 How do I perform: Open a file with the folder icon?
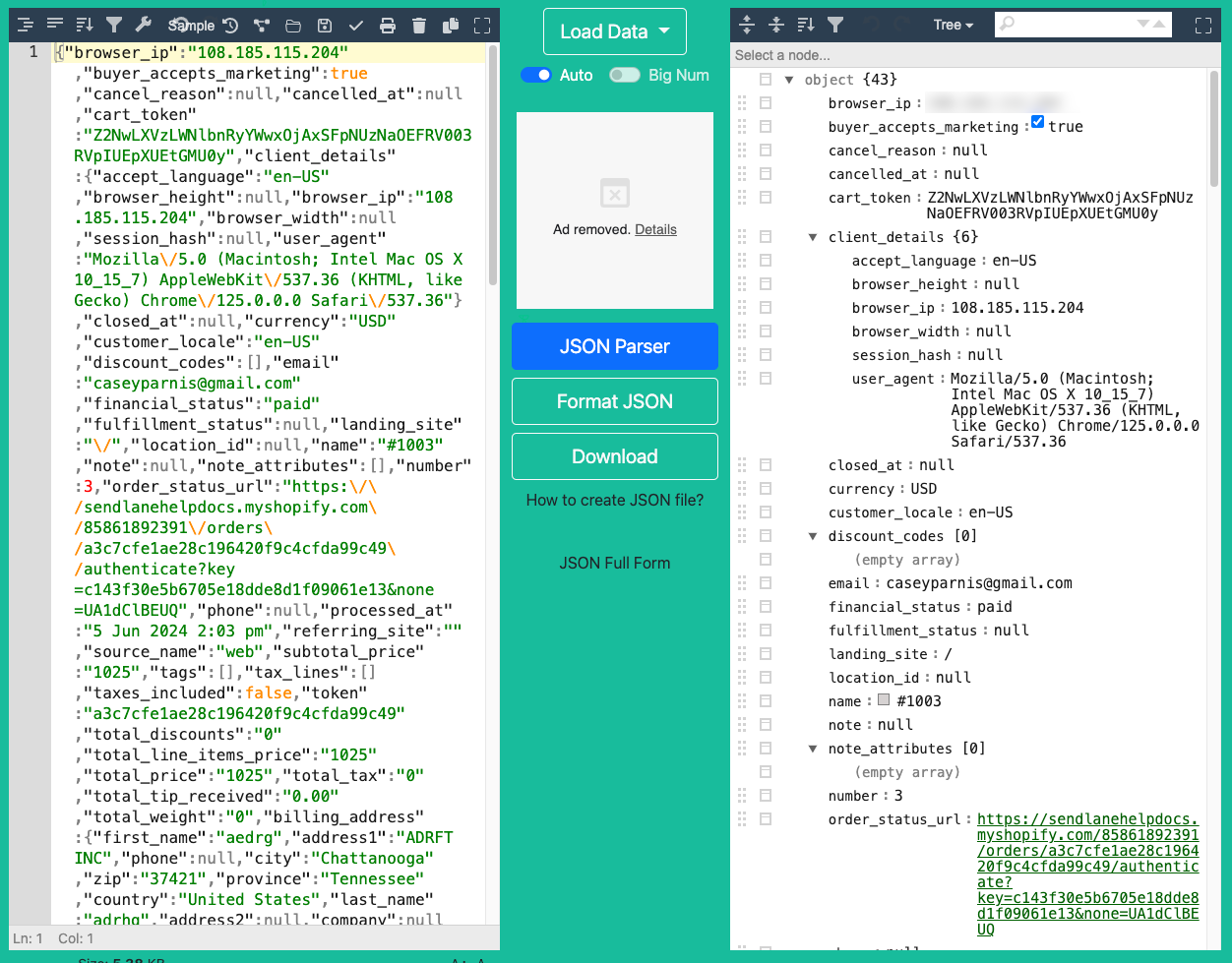point(293,26)
